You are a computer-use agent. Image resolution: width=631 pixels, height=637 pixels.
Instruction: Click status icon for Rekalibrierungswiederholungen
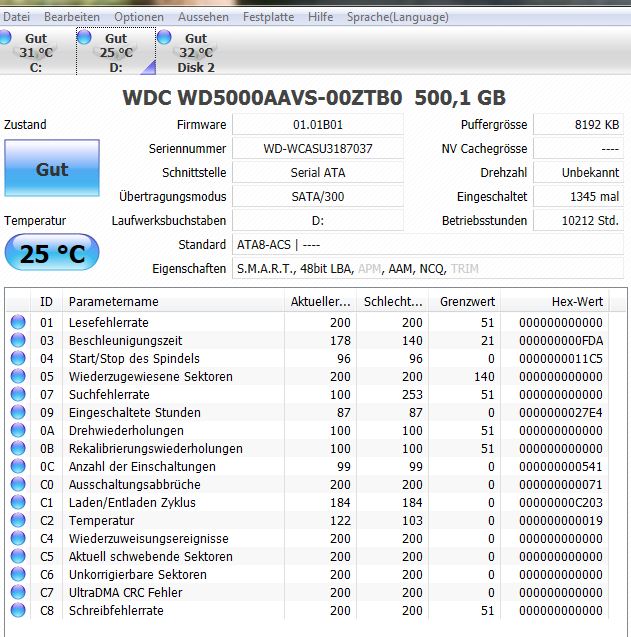click(x=18, y=448)
